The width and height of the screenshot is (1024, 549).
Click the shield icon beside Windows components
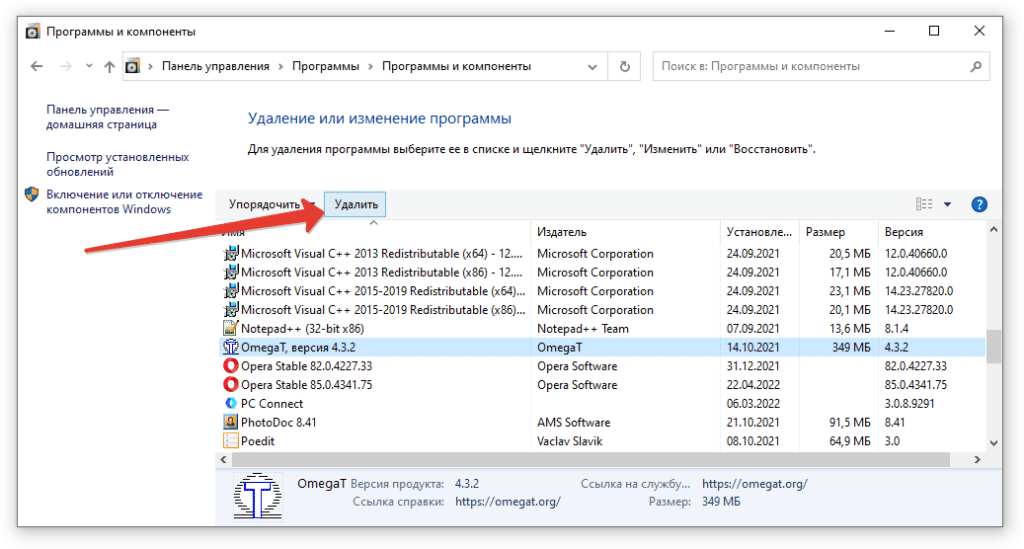(x=32, y=195)
